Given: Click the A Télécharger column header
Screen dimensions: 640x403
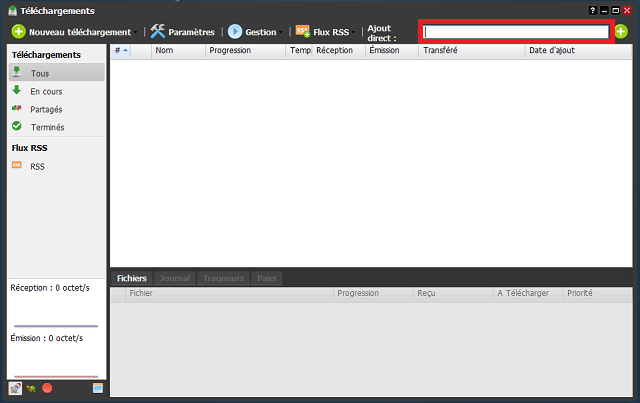Looking at the screenshot, I should 528,293.
